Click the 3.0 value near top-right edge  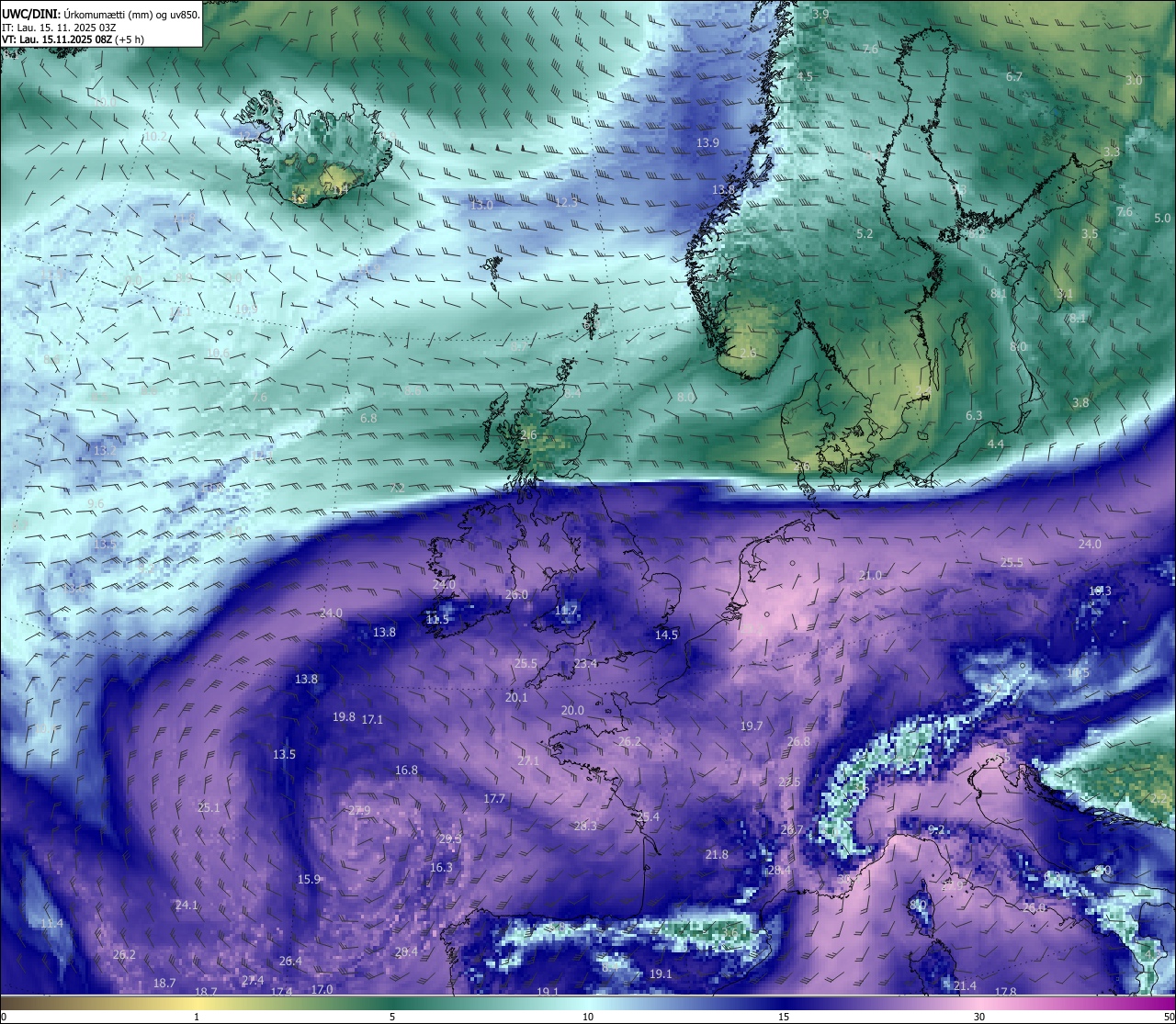(x=1134, y=81)
